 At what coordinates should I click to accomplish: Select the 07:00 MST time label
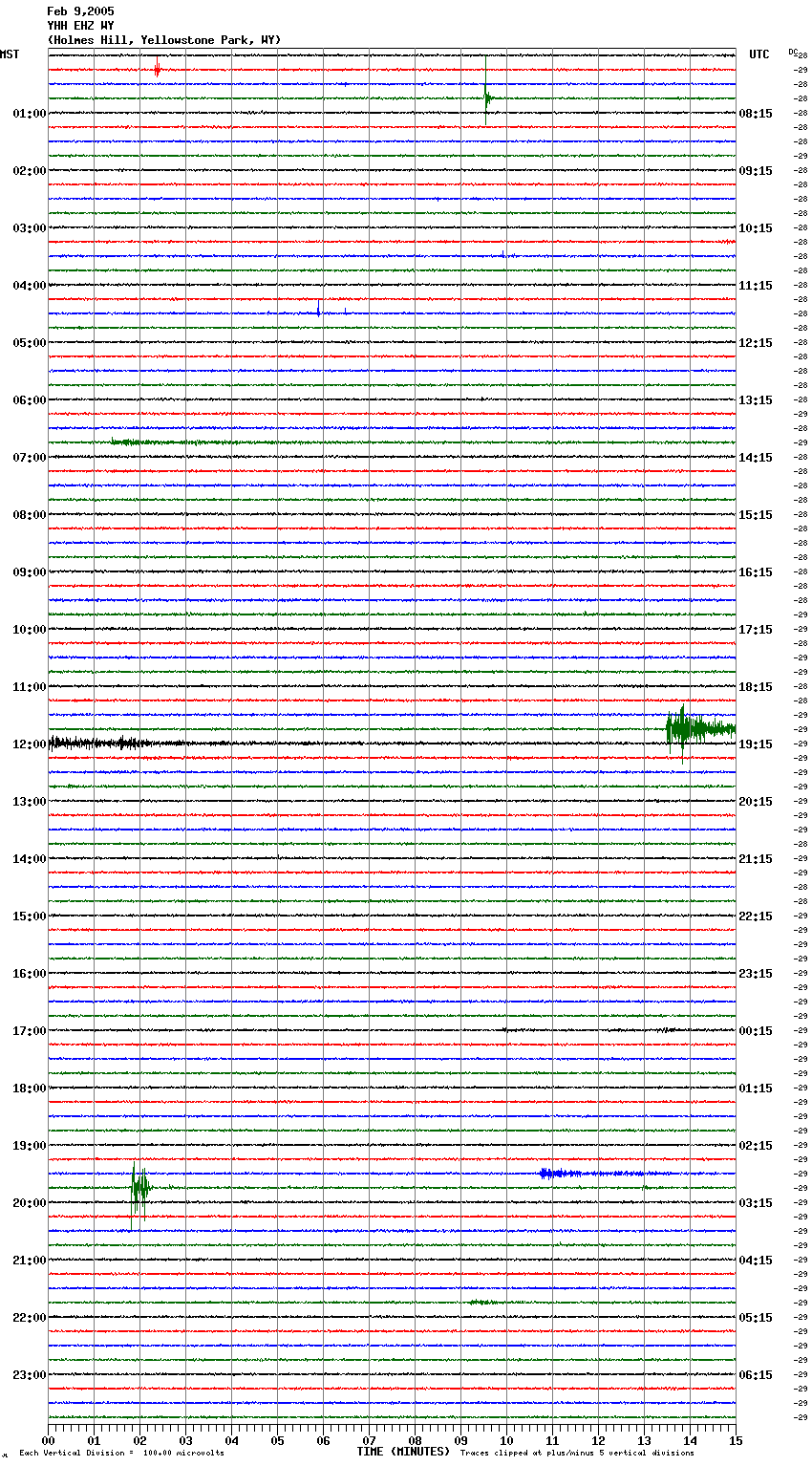pyautogui.click(x=29, y=458)
